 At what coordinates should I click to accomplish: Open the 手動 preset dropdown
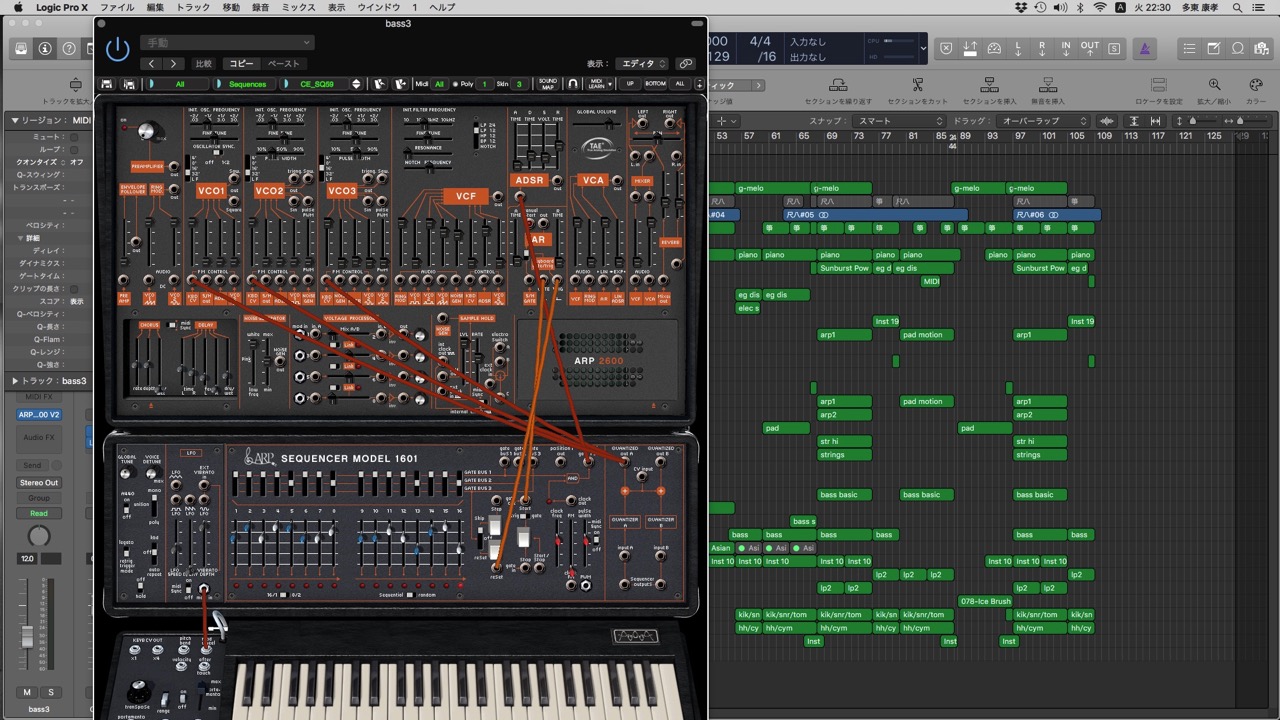(227, 43)
